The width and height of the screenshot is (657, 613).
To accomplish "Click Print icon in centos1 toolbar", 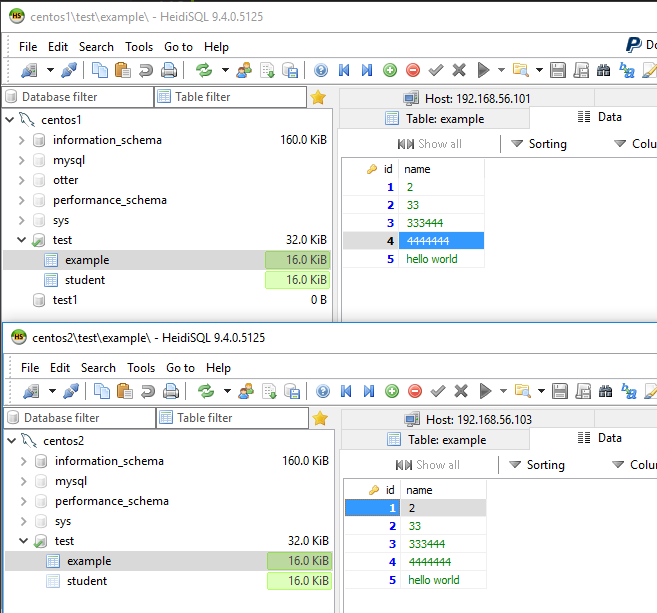I will click(169, 70).
